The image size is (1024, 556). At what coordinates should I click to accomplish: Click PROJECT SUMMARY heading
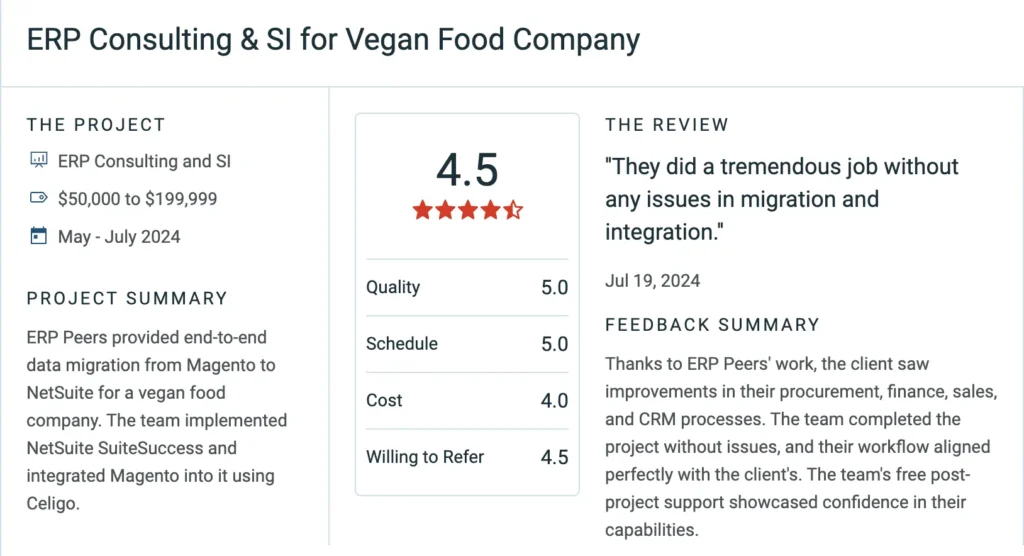click(127, 298)
